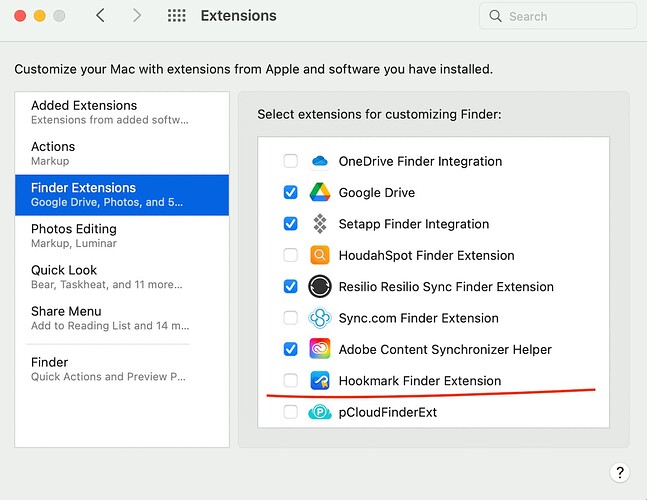Open Share Menu category

(122, 318)
